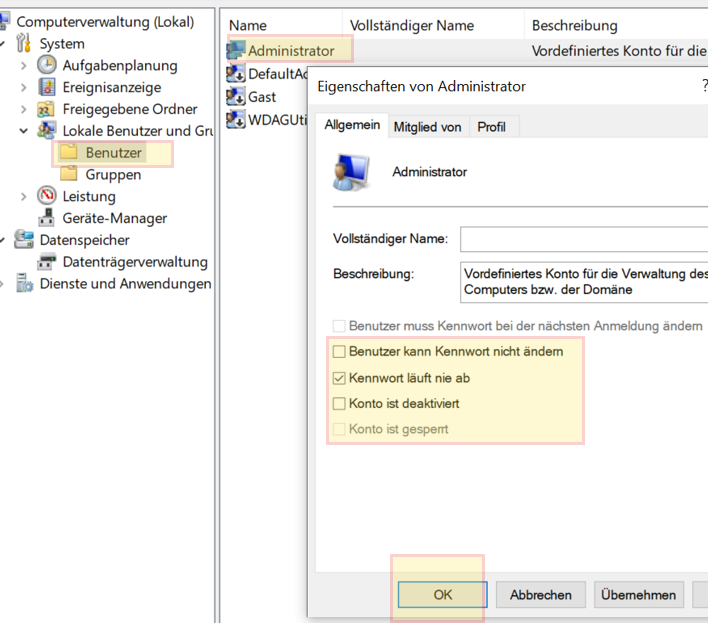Screen dimensions: 708x623
Task: Collapse Lokale Benutzer und Gruppen node
Action: click(x=24, y=131)
